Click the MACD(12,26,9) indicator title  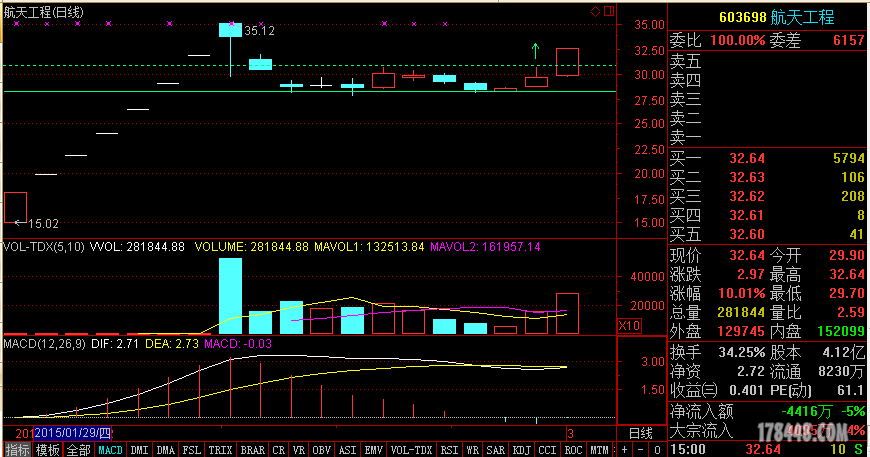[x=44, y=344]
